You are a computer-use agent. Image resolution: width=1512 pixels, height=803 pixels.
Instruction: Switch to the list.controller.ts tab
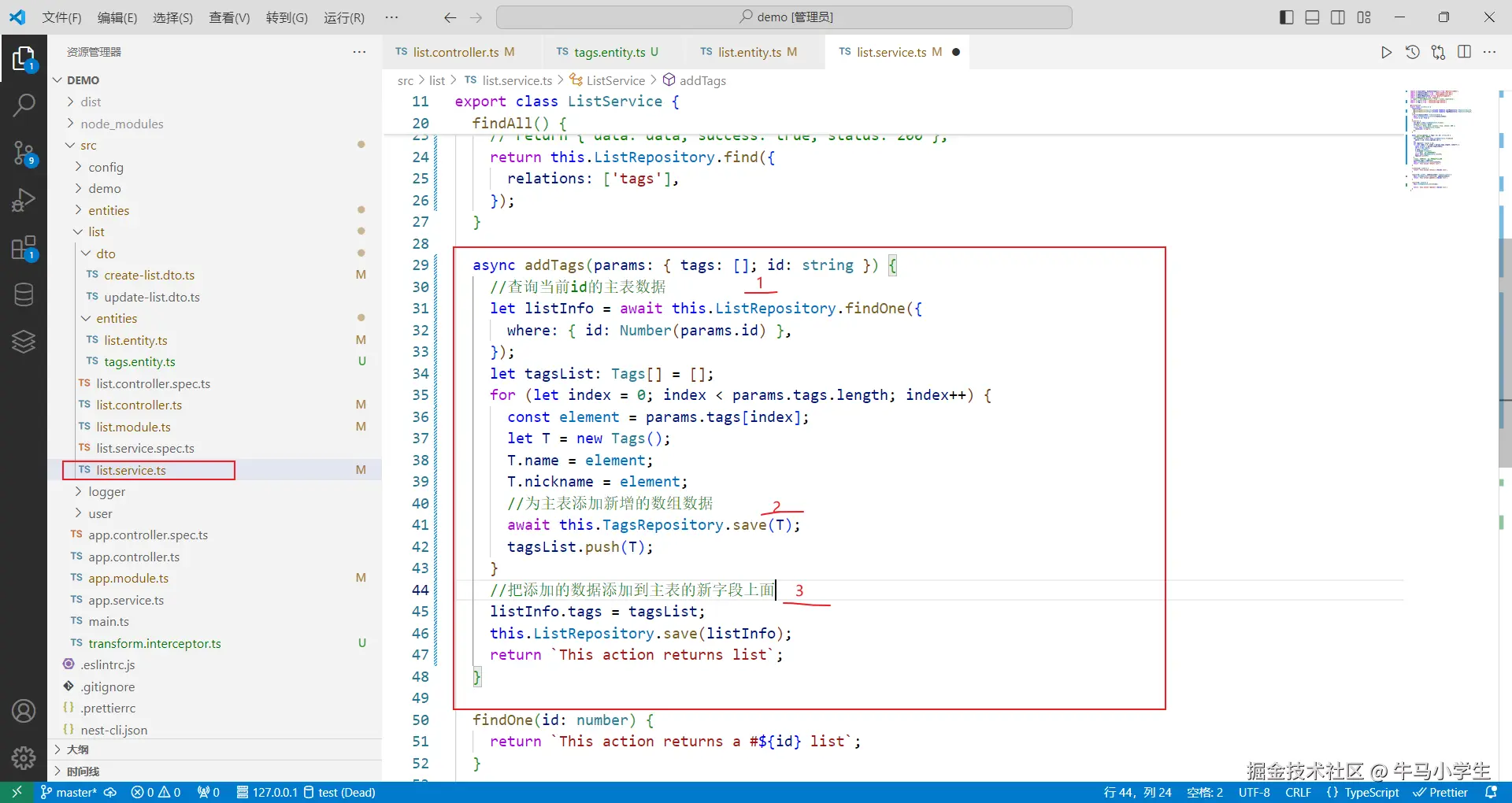pos(455,52)
